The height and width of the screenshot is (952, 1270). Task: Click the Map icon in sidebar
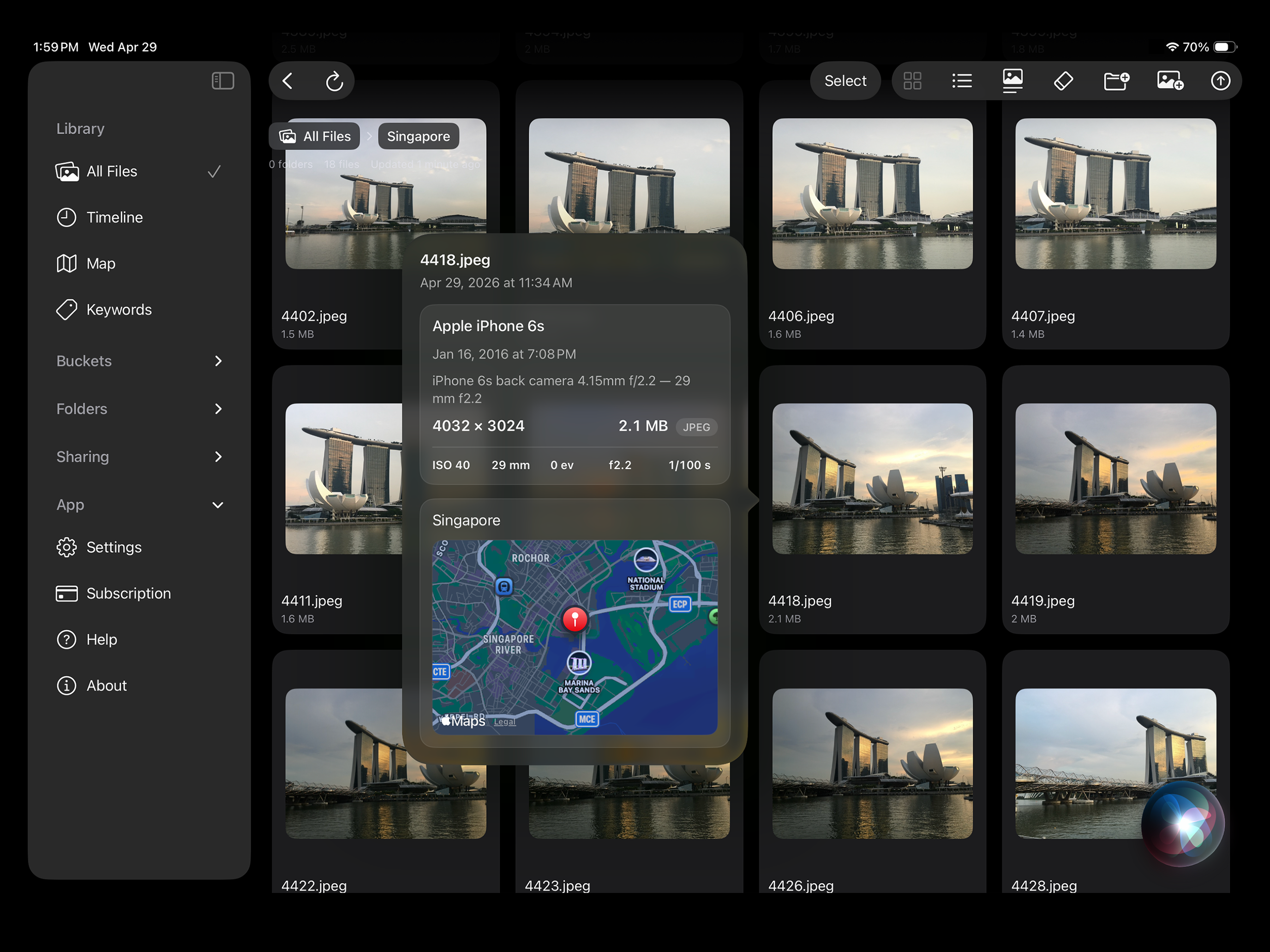66,263
